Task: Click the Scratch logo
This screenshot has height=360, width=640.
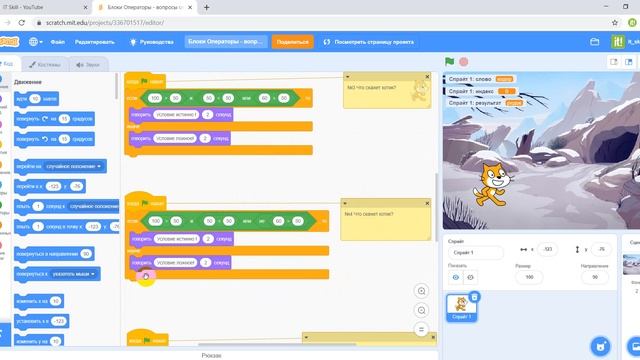Action: (x=9, y=42)
